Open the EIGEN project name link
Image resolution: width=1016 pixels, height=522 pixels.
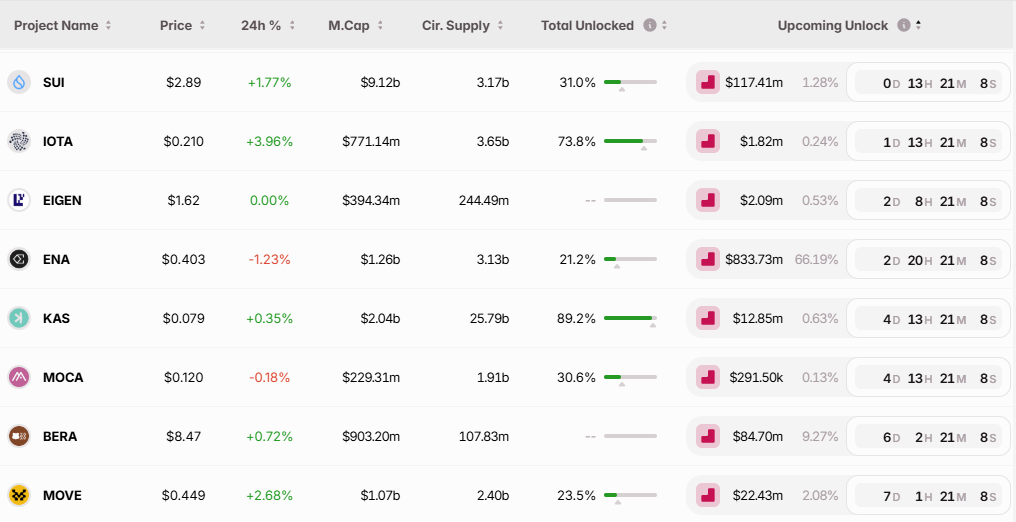coord(62,201)
